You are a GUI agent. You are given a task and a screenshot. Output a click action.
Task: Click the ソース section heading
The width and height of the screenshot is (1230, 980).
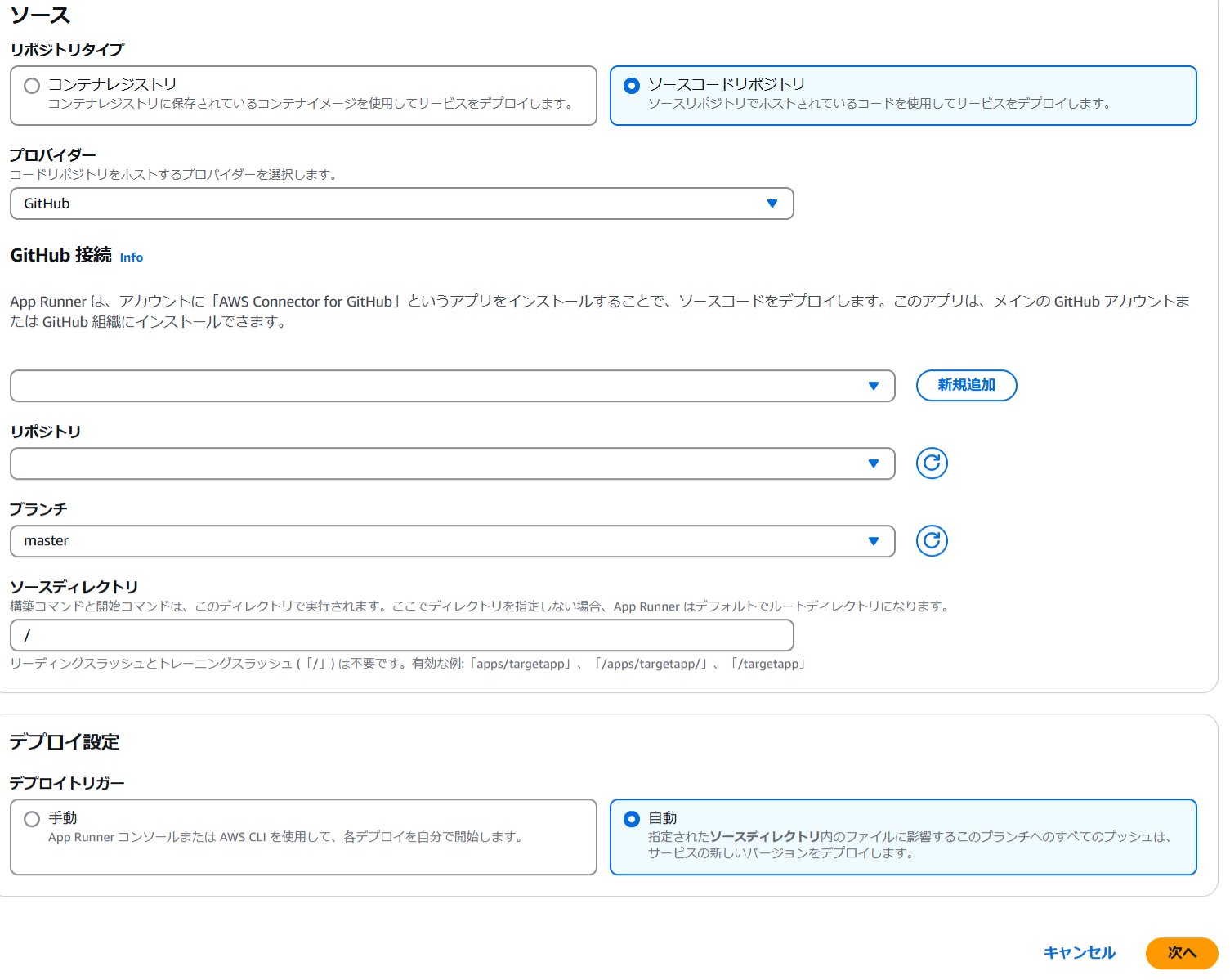tap(40, 16)
